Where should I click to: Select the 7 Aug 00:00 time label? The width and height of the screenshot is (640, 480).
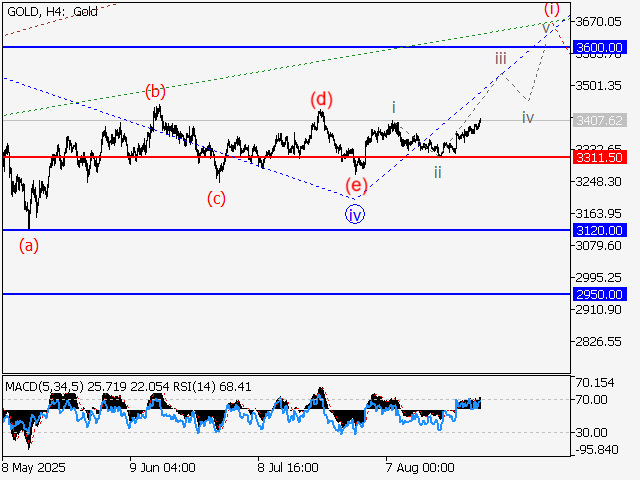pos(419,467)
